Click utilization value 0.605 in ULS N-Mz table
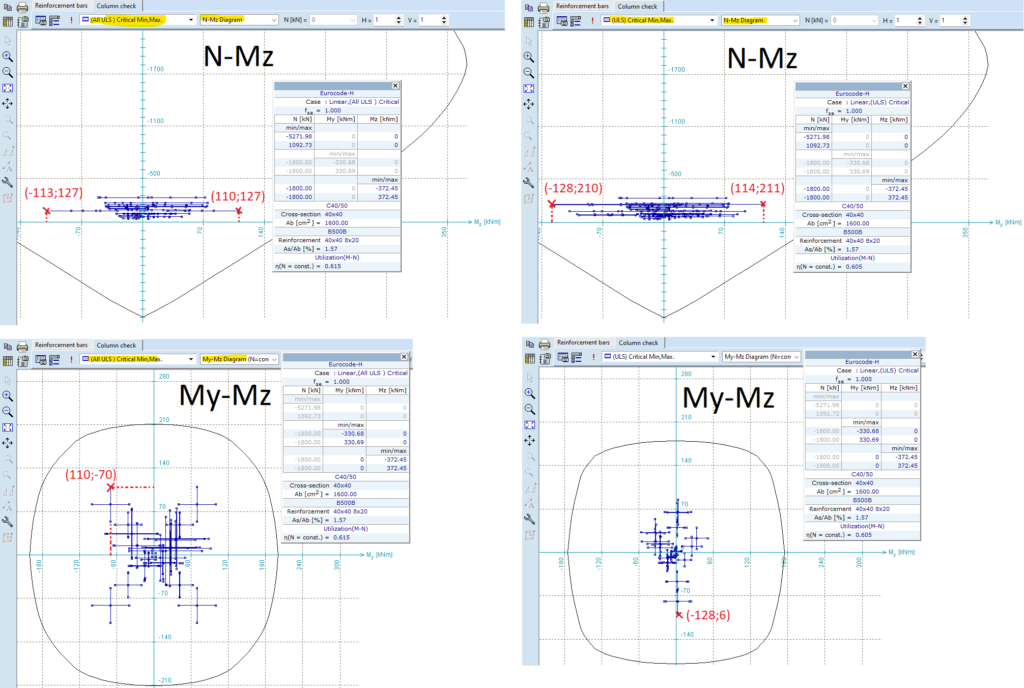 click(854, 267)
